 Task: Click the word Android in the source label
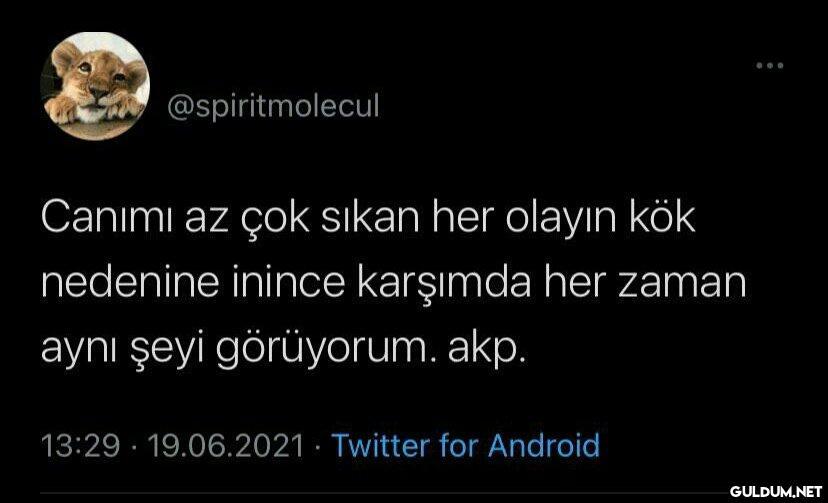[x=544, y=445]
